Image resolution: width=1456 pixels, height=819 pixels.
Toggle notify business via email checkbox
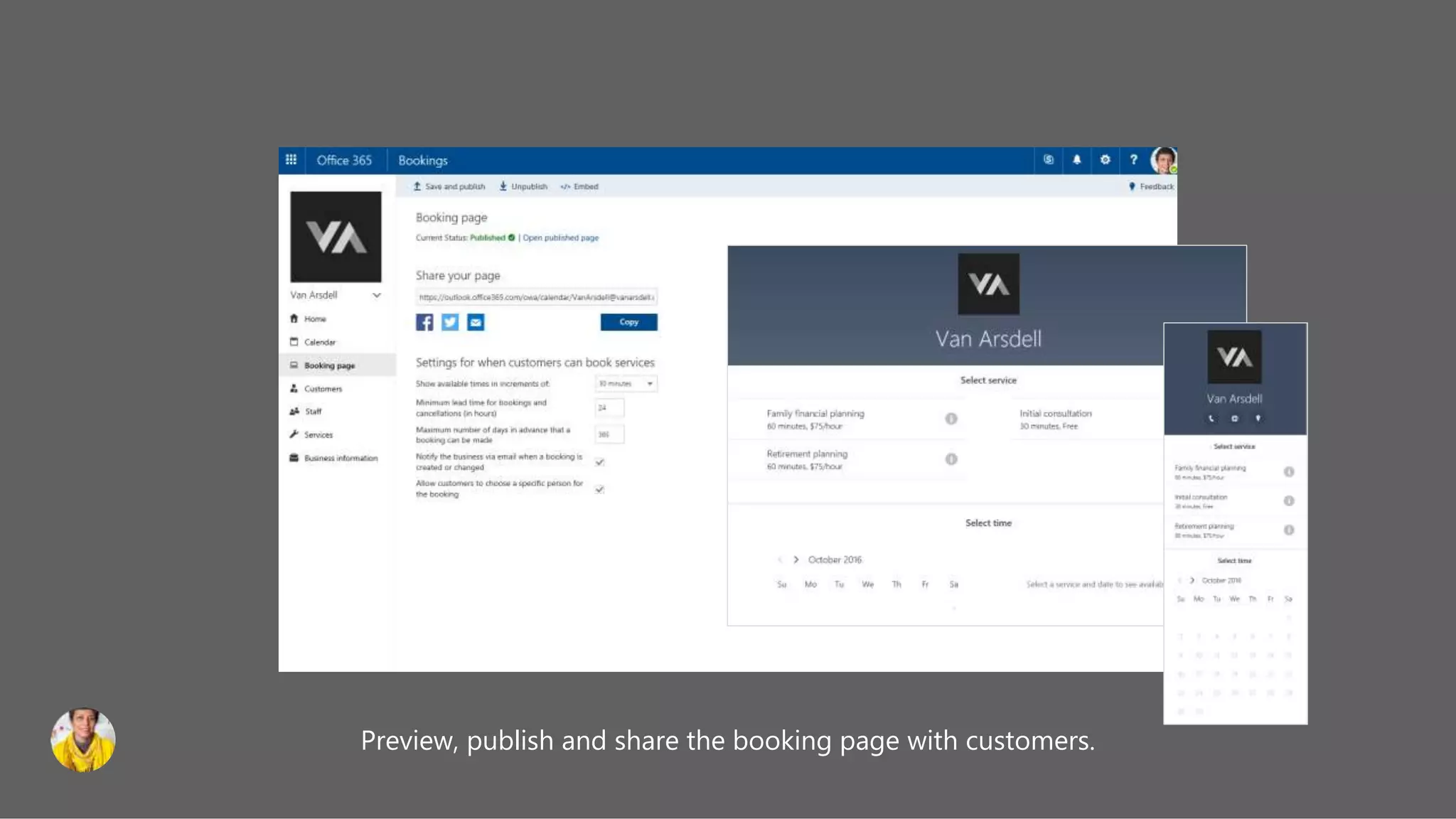[x=600, y=462]
